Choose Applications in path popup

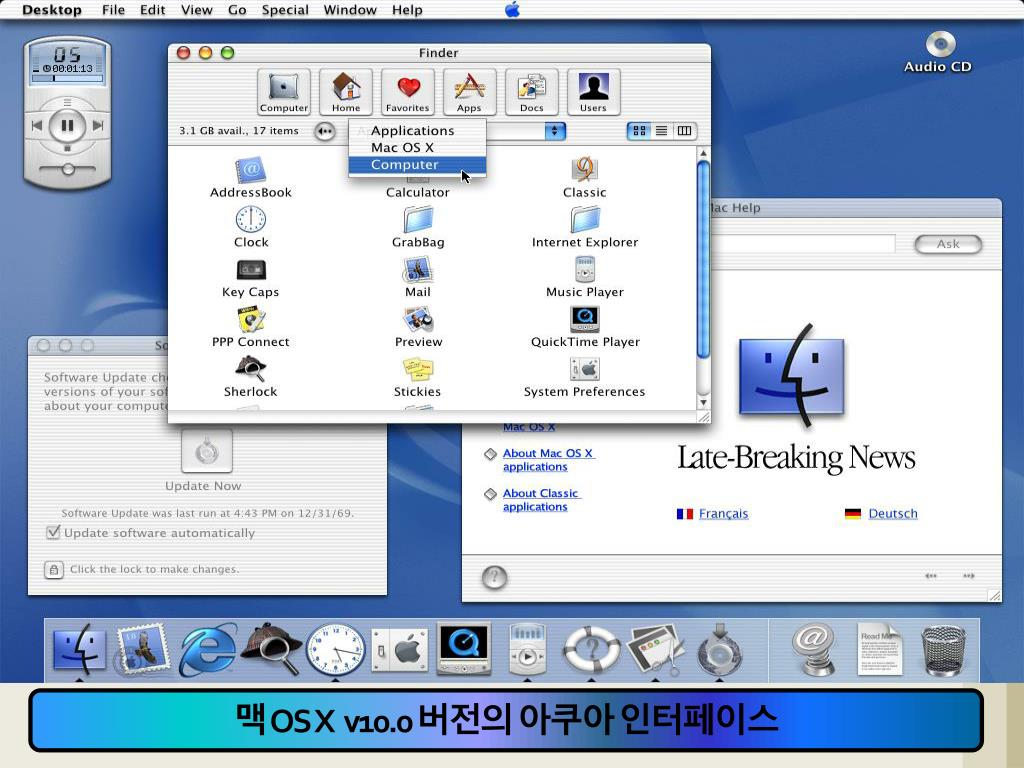tap(417, 131)
